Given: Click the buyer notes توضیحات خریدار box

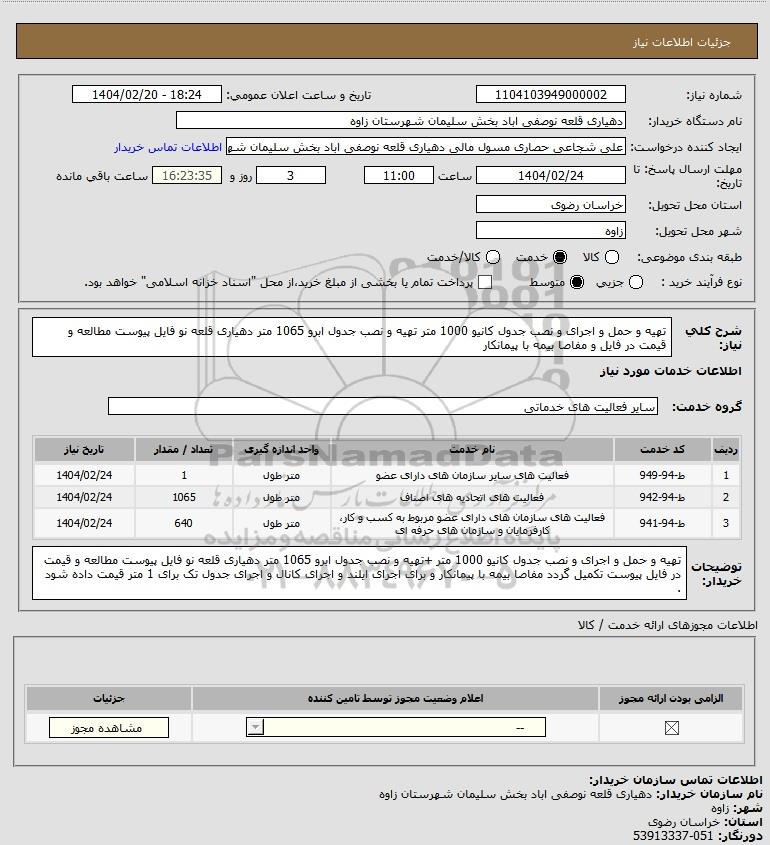Looking at the screenshot, I should pos(359,573).
